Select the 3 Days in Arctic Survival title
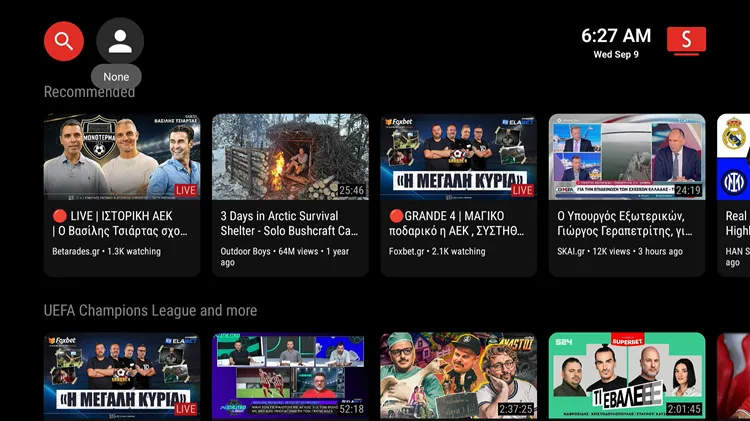This screenshot has height=421, width=750. click(x=289, y=223)
